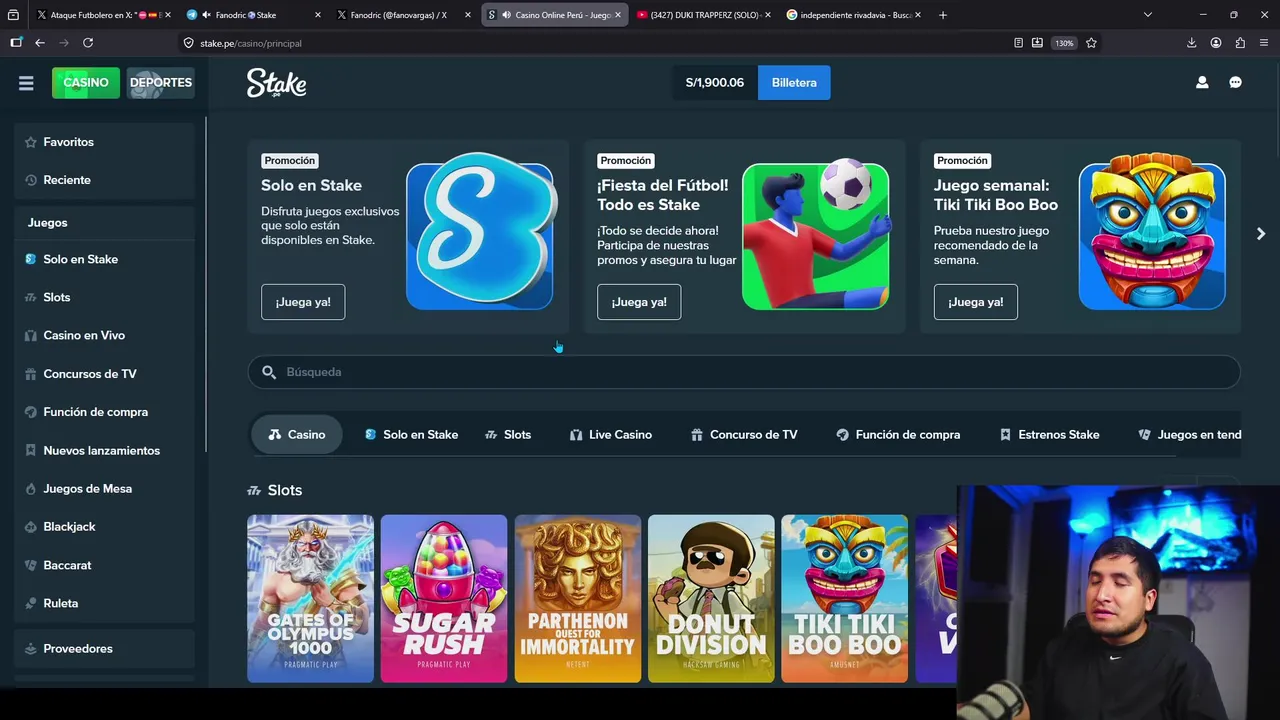The image size is (1280, 720).
Task: Select the Slots category tab
Action: click(508, 435)
